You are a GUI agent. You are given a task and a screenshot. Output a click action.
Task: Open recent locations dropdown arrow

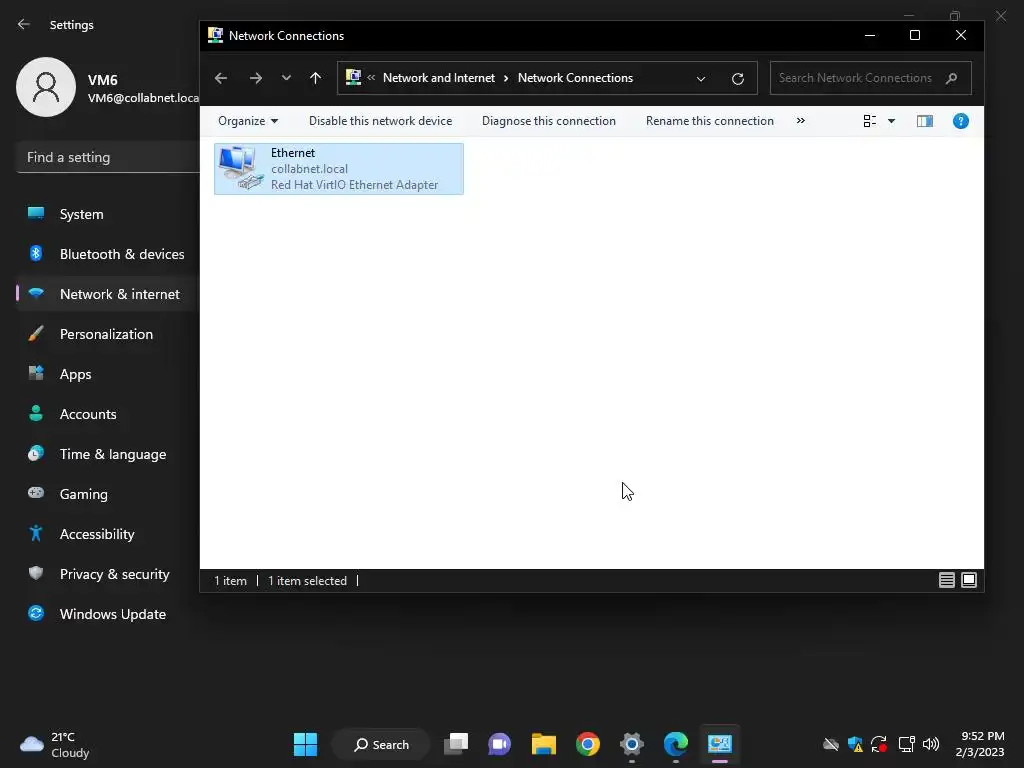tap(286, 78)
